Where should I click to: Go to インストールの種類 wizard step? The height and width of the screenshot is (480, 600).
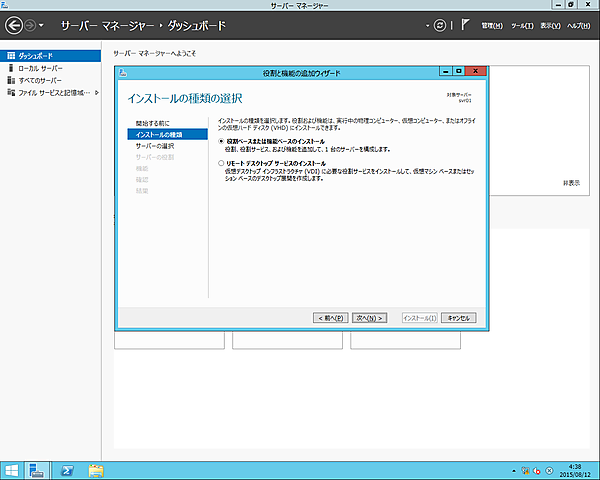pos(168,134)
